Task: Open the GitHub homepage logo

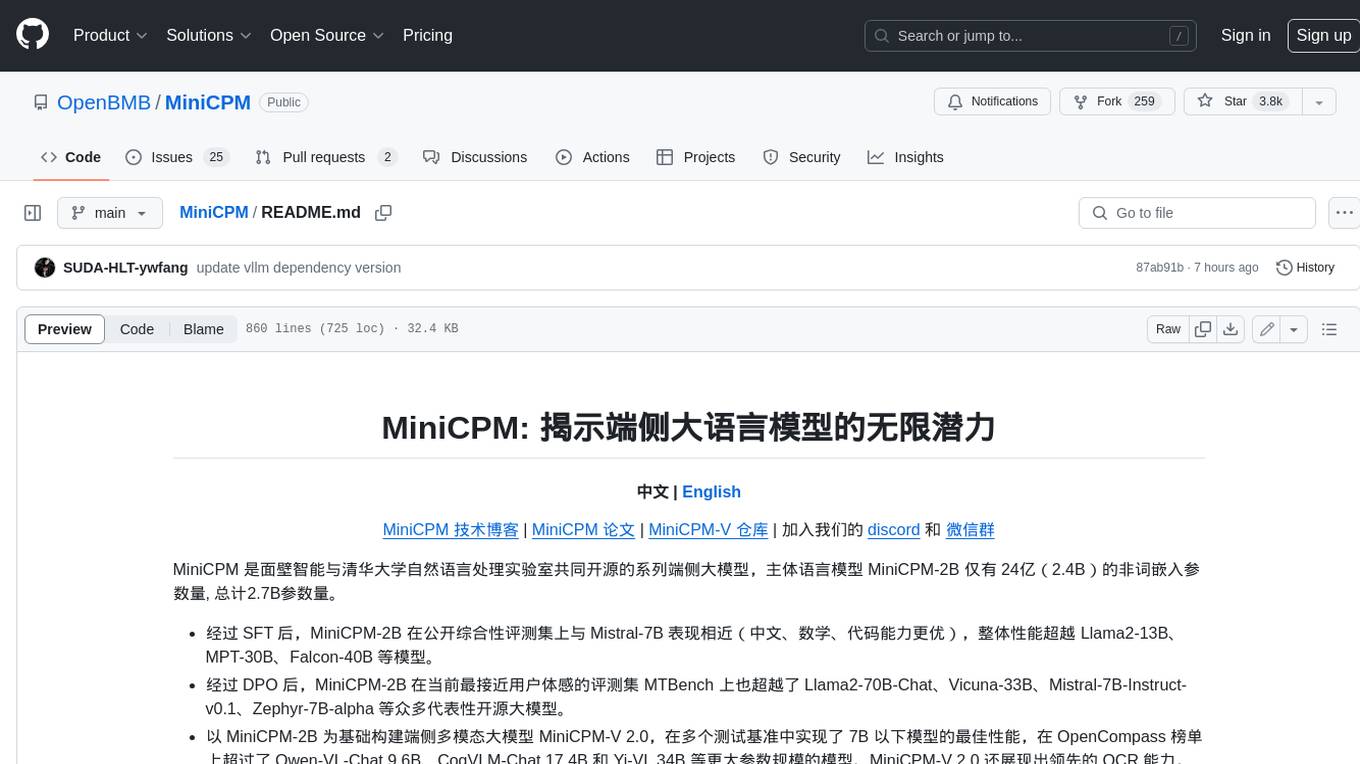Action: click(32, 35)
